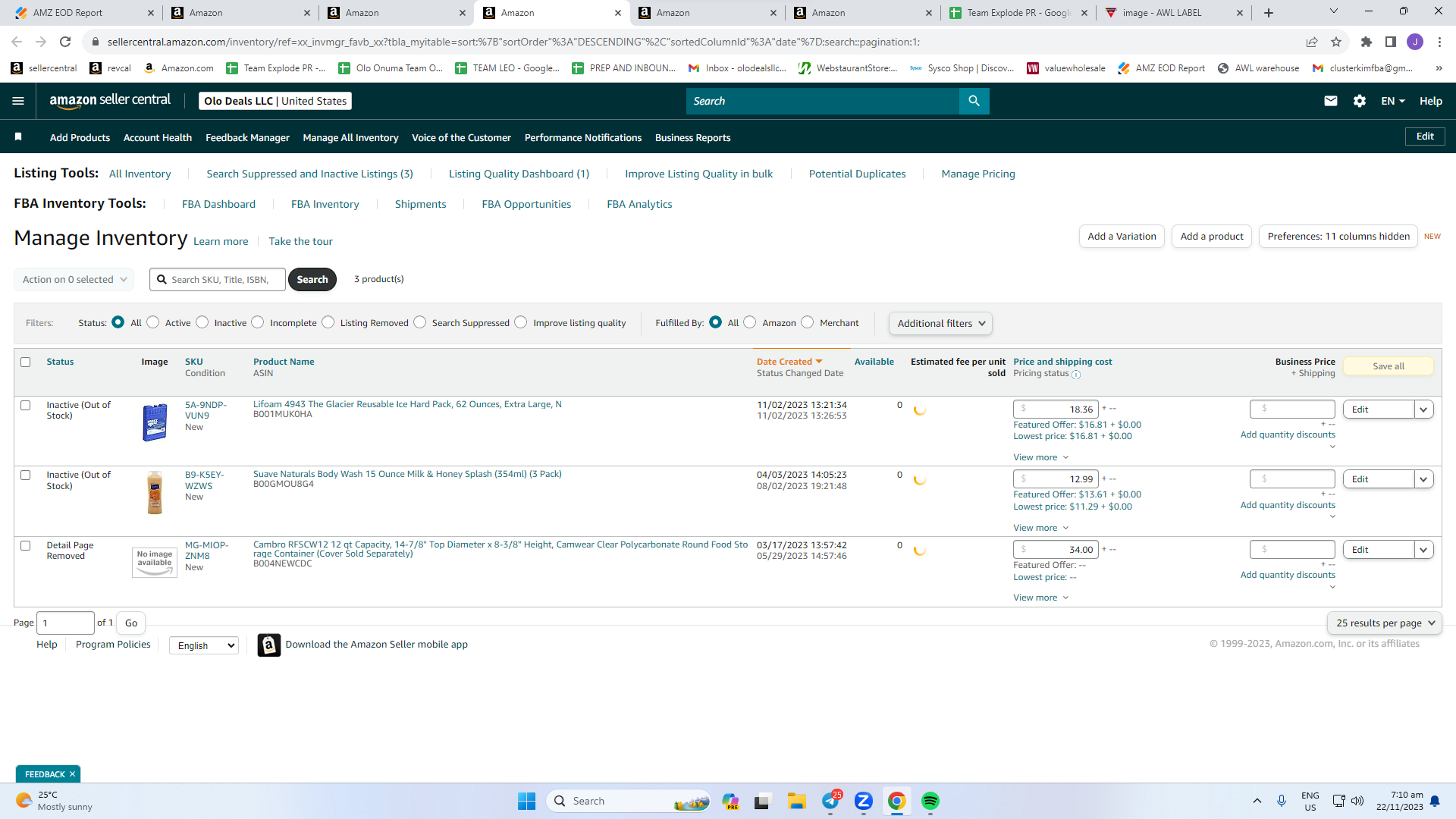Screen dimensions: 1456x819
Task: Open Preferences: 11 columns hidden
Action: pos(1338,237)
